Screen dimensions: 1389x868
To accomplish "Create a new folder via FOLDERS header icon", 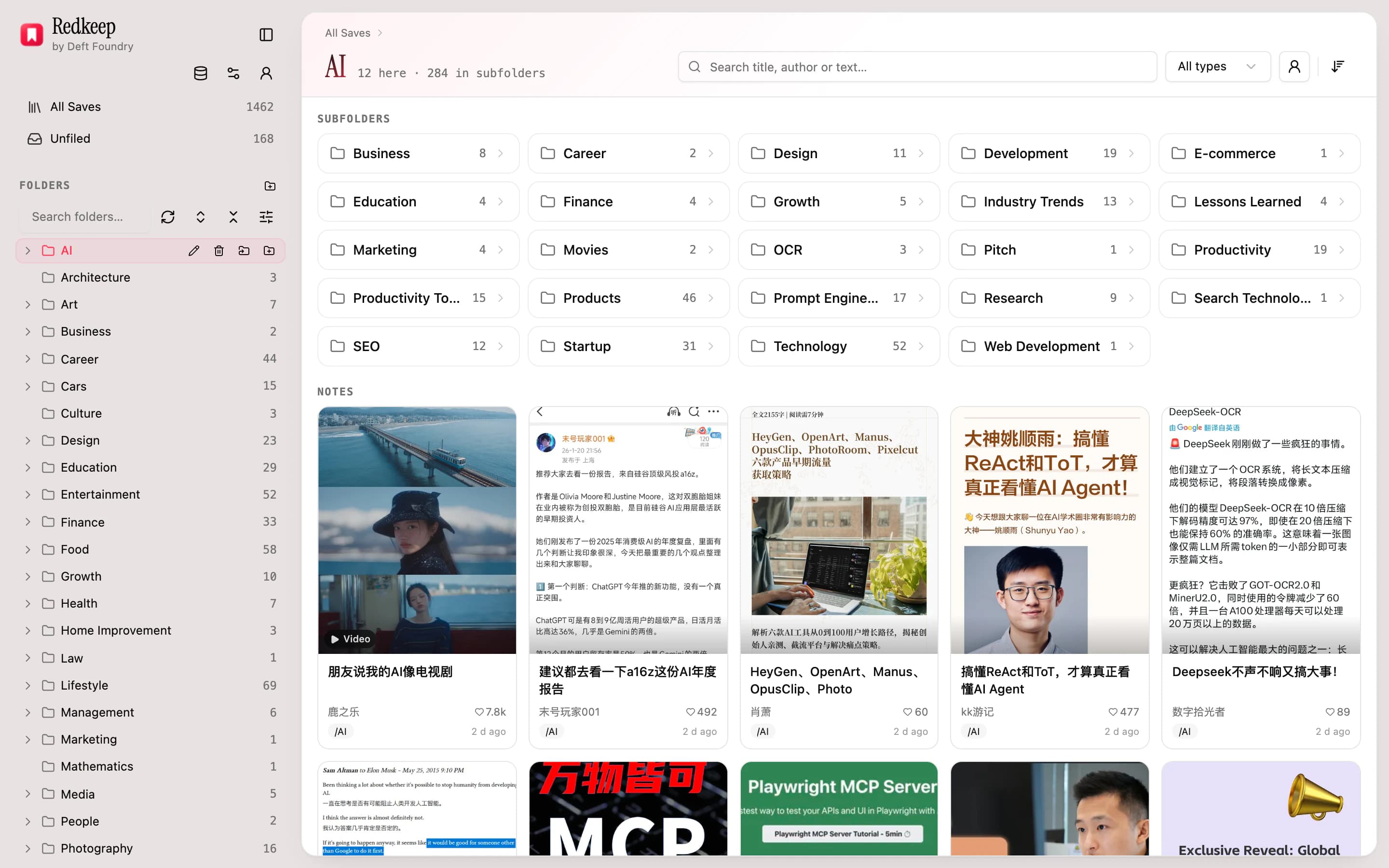I will (270, 186).
